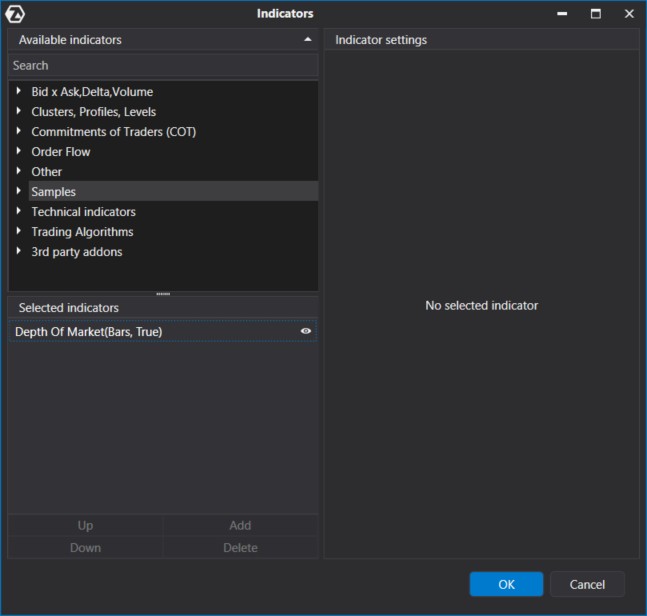
Task: Select Depth Of Market(Bars, True) indicator
Action: click(x=89, y=331)
